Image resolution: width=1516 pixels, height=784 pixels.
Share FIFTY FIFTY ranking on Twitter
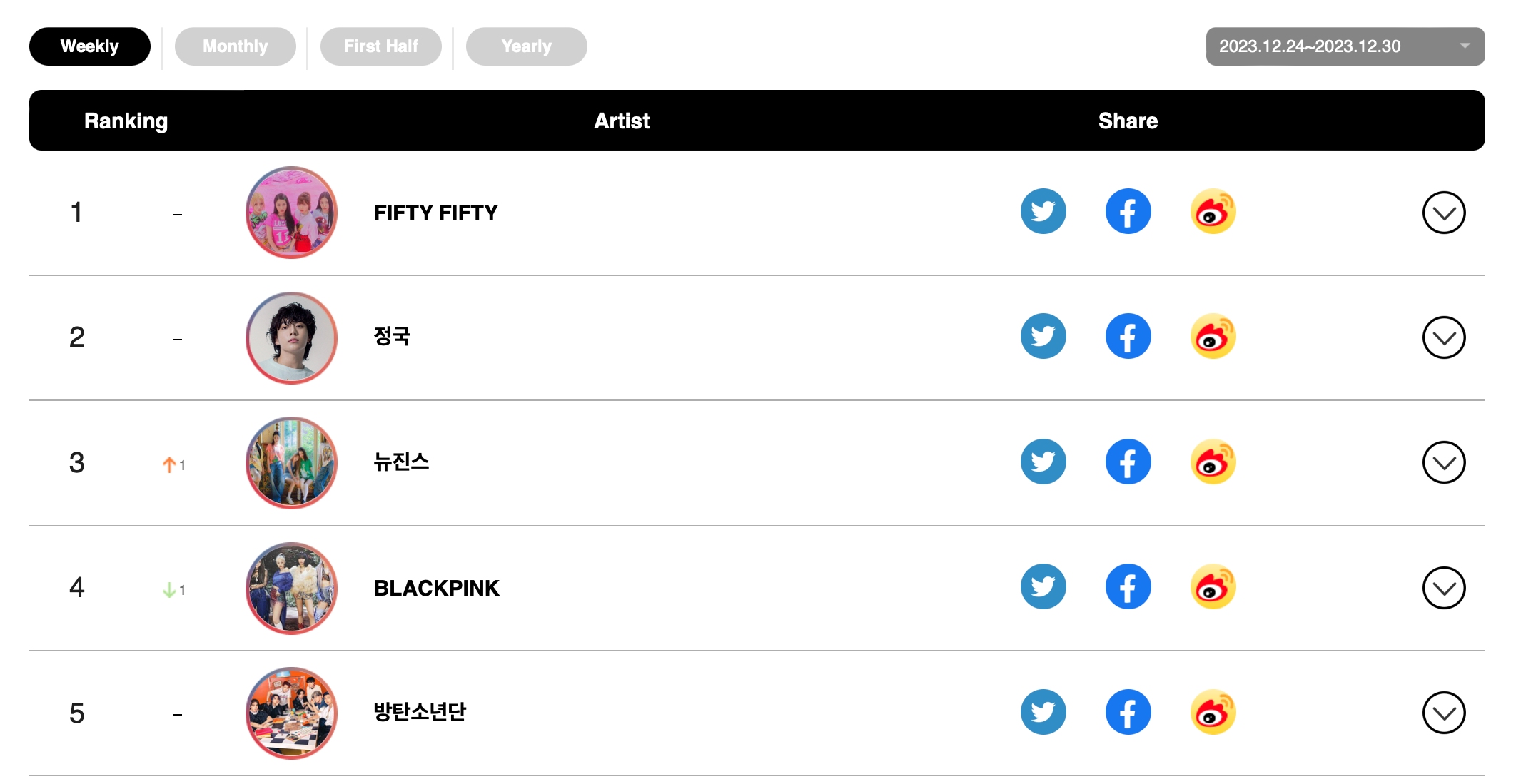(1043, 212)
